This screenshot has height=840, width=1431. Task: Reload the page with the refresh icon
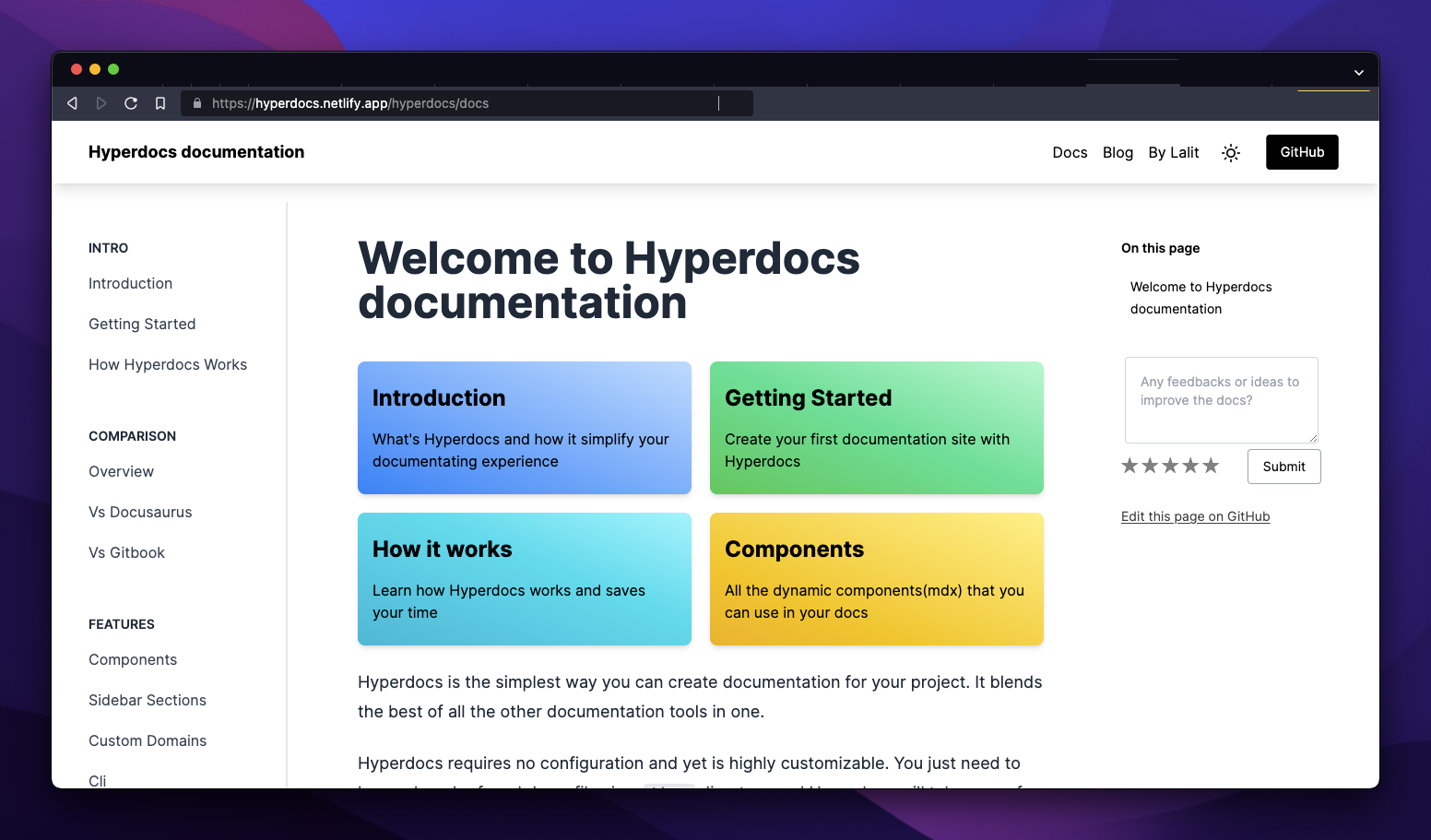(x=131, y=103)
